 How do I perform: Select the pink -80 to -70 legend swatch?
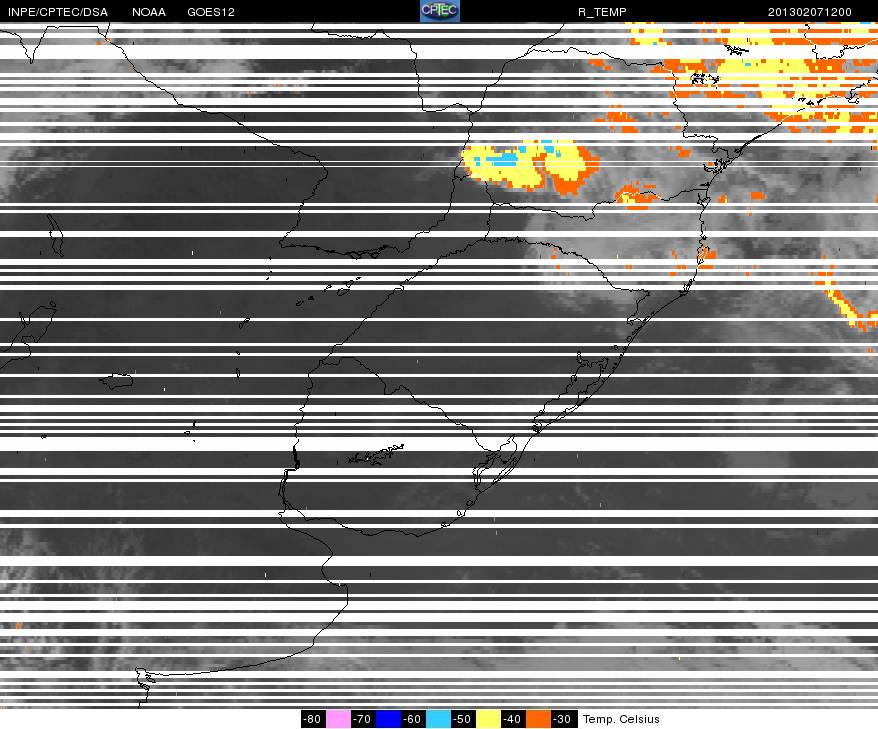tap(338, 719)
